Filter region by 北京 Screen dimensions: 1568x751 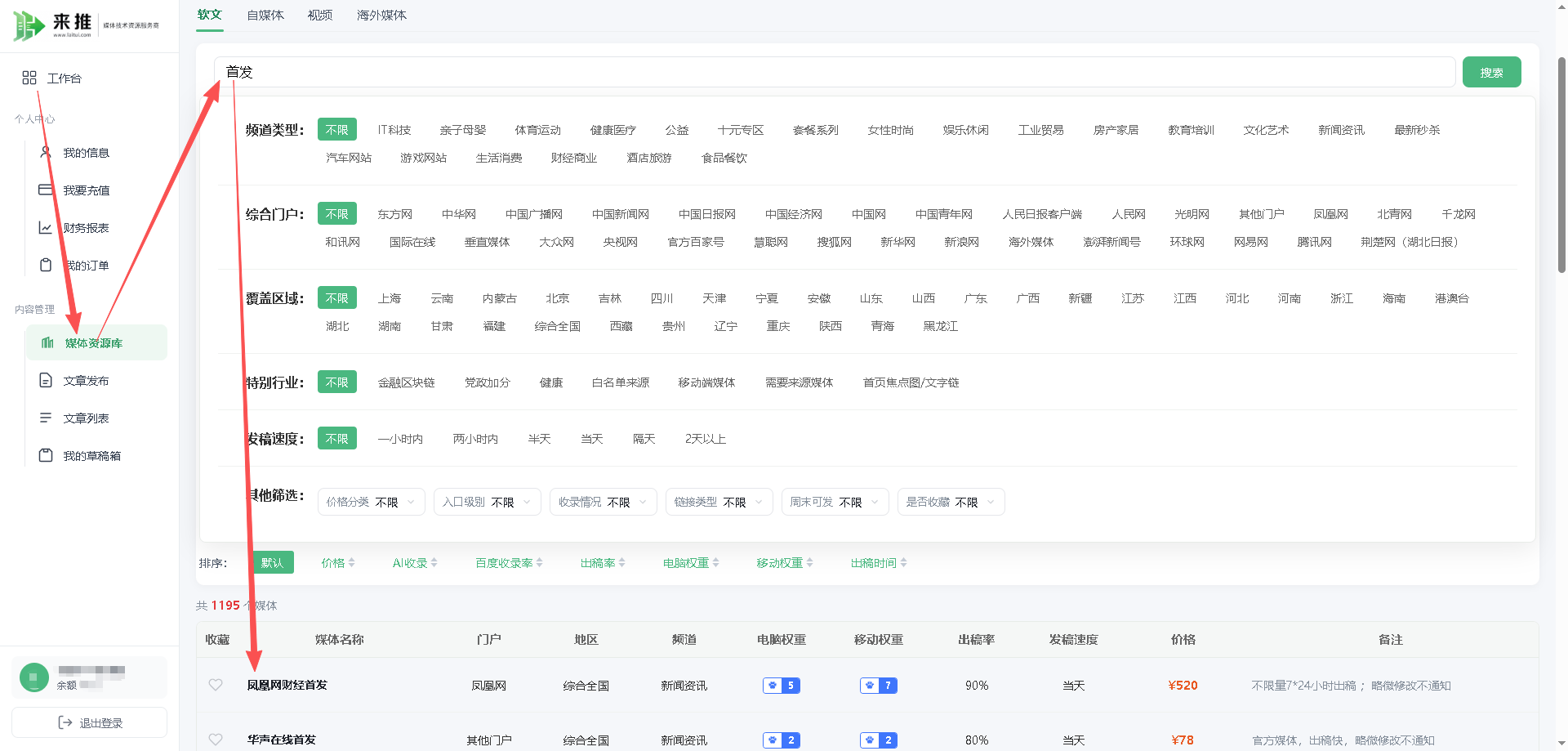(558, 298)
